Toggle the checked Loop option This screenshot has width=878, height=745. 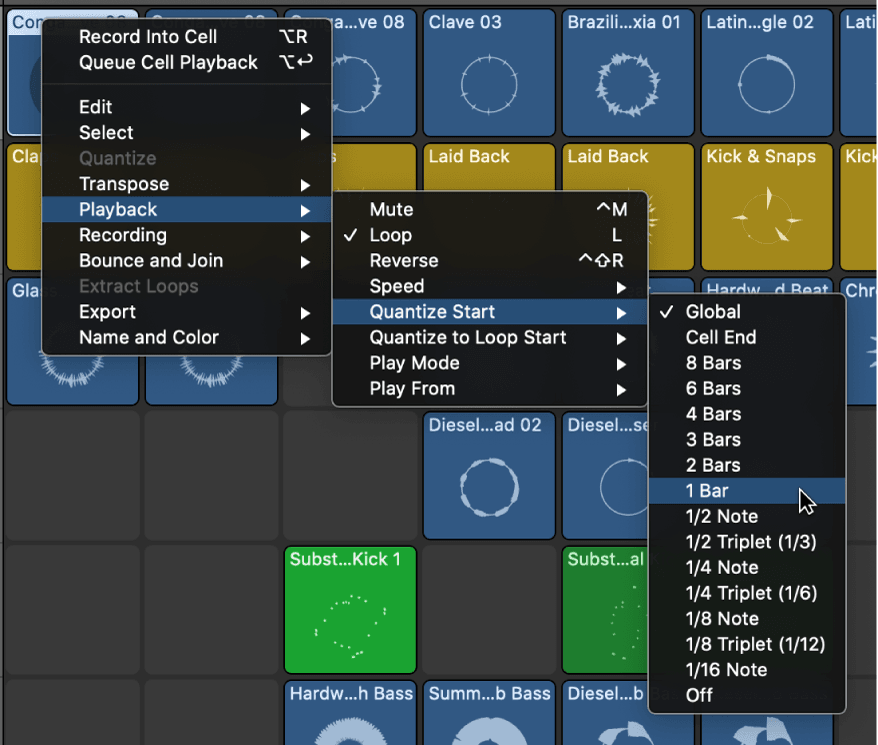click(490, 235)
